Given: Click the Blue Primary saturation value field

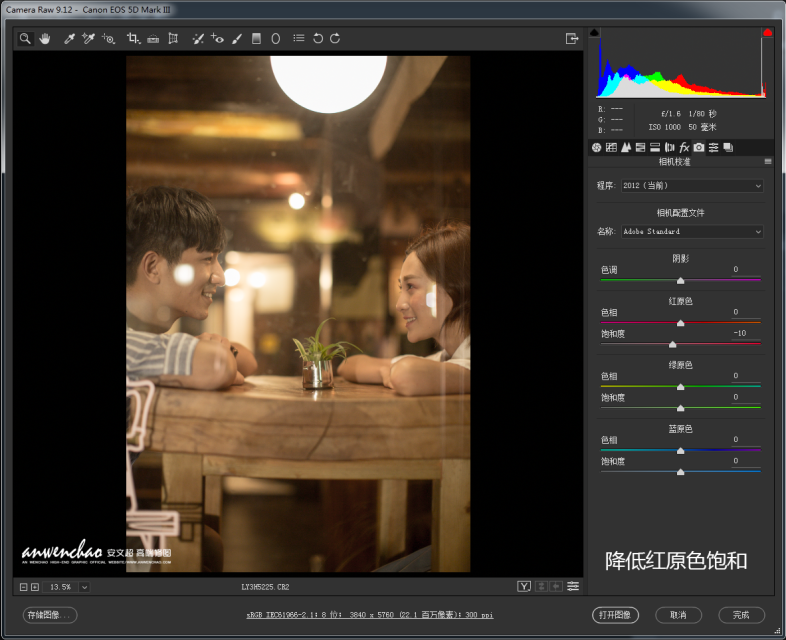Looking at the screenshot, I should (745, 461).
